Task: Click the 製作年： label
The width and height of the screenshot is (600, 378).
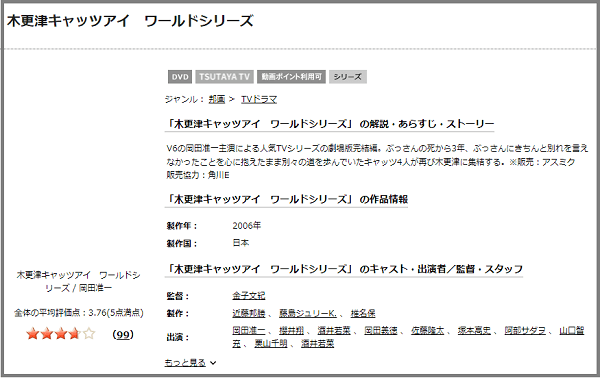Action: point(182,226)
